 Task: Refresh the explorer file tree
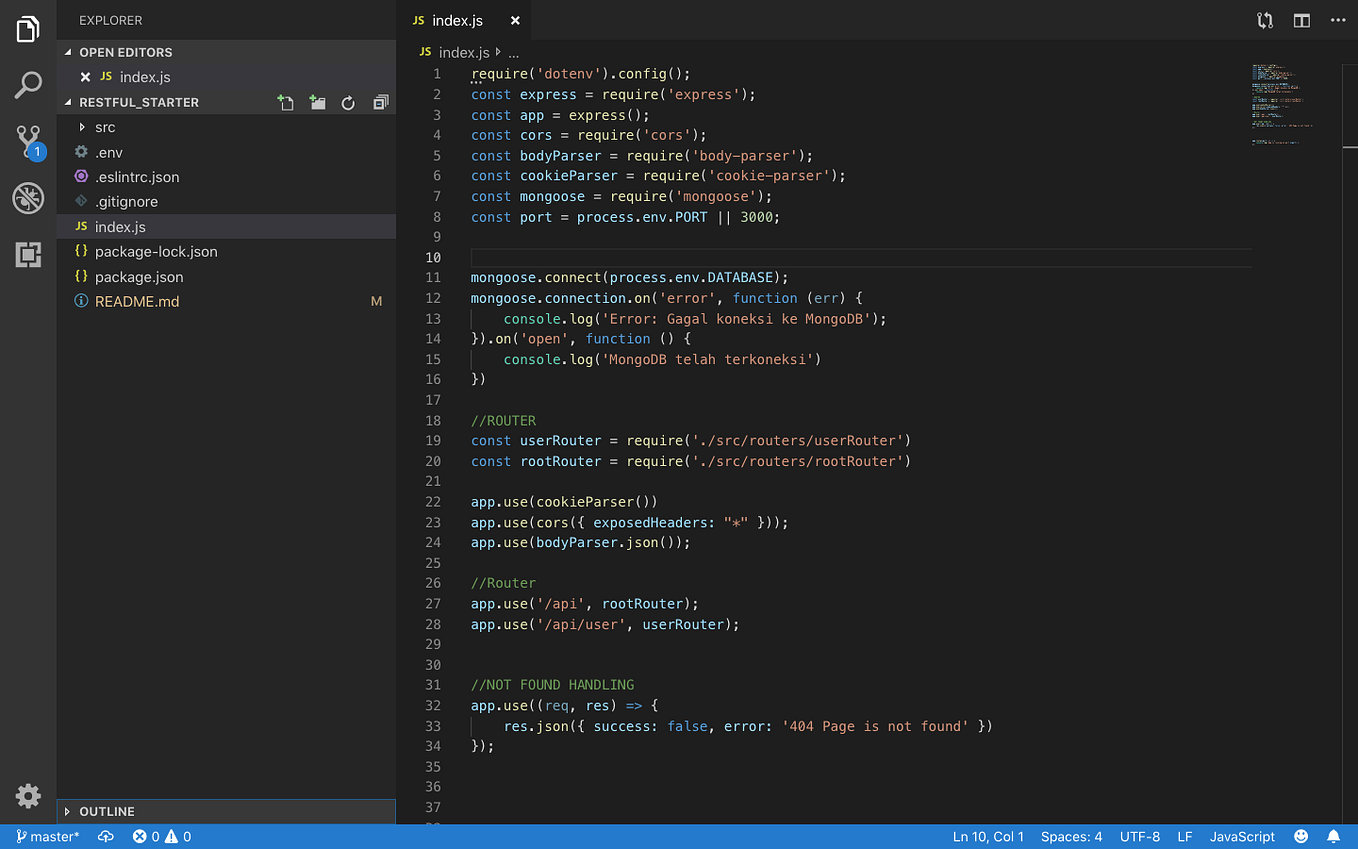[348, 103]
